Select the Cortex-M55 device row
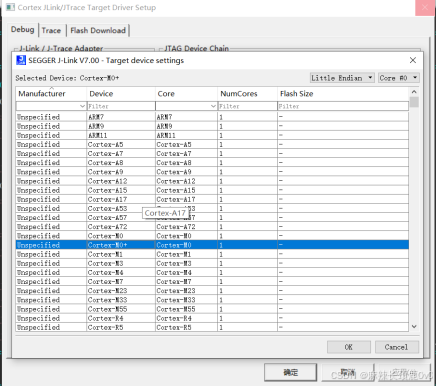Image resolution: width=437 pixels, height=387 pixels. [212, 309]
